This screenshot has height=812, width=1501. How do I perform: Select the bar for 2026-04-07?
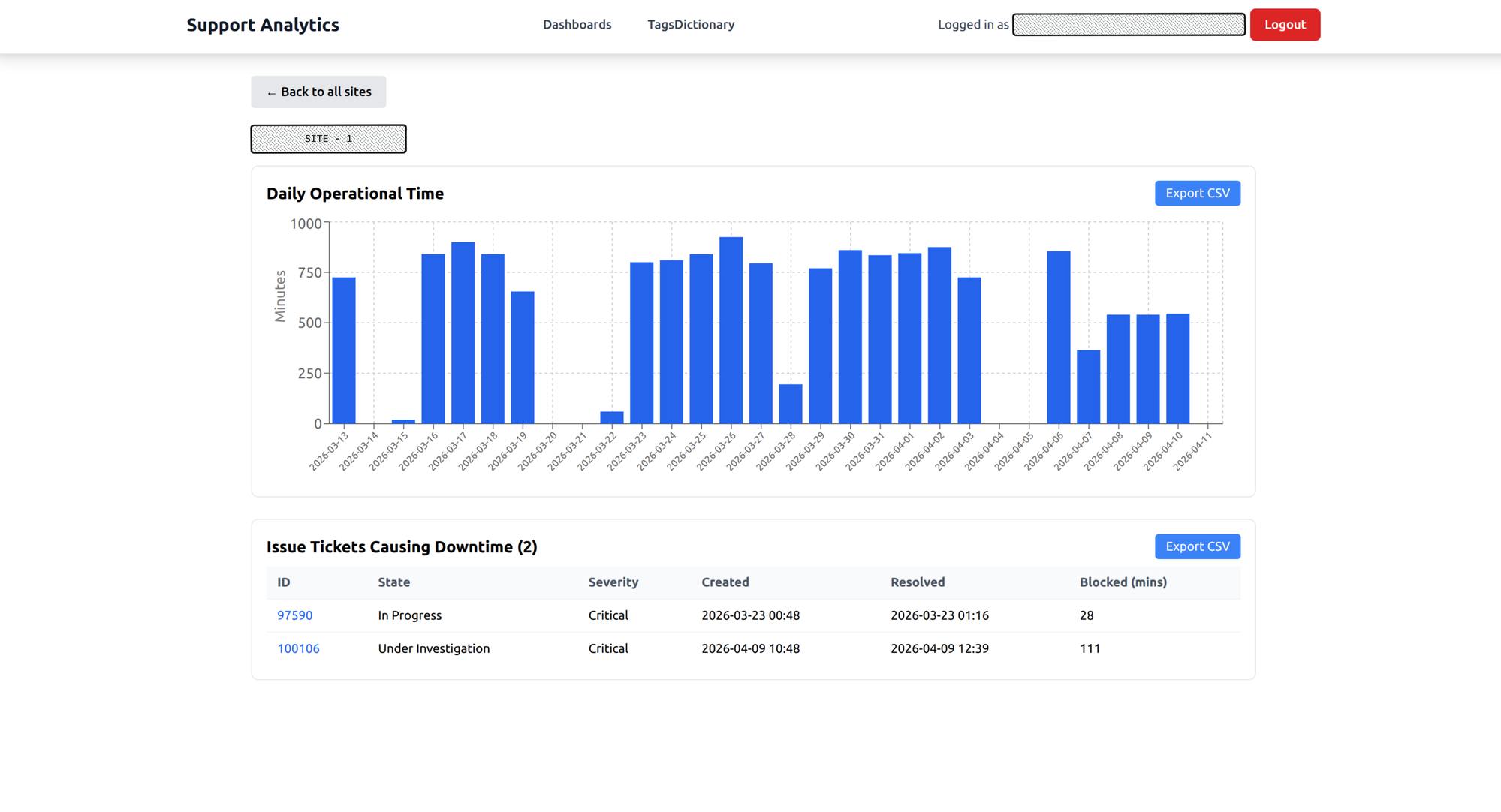[x=1087, y=386]
